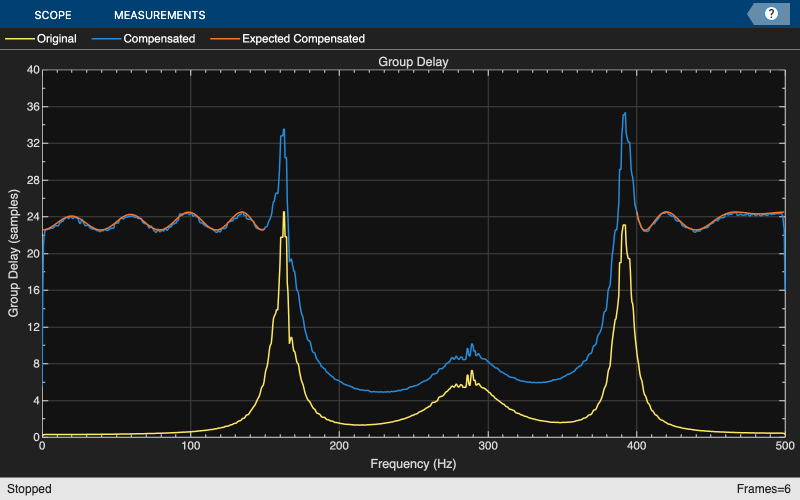Screen dimensions: 800x500
Task: Click the help question mark icon
Action: tap(771, 14)
